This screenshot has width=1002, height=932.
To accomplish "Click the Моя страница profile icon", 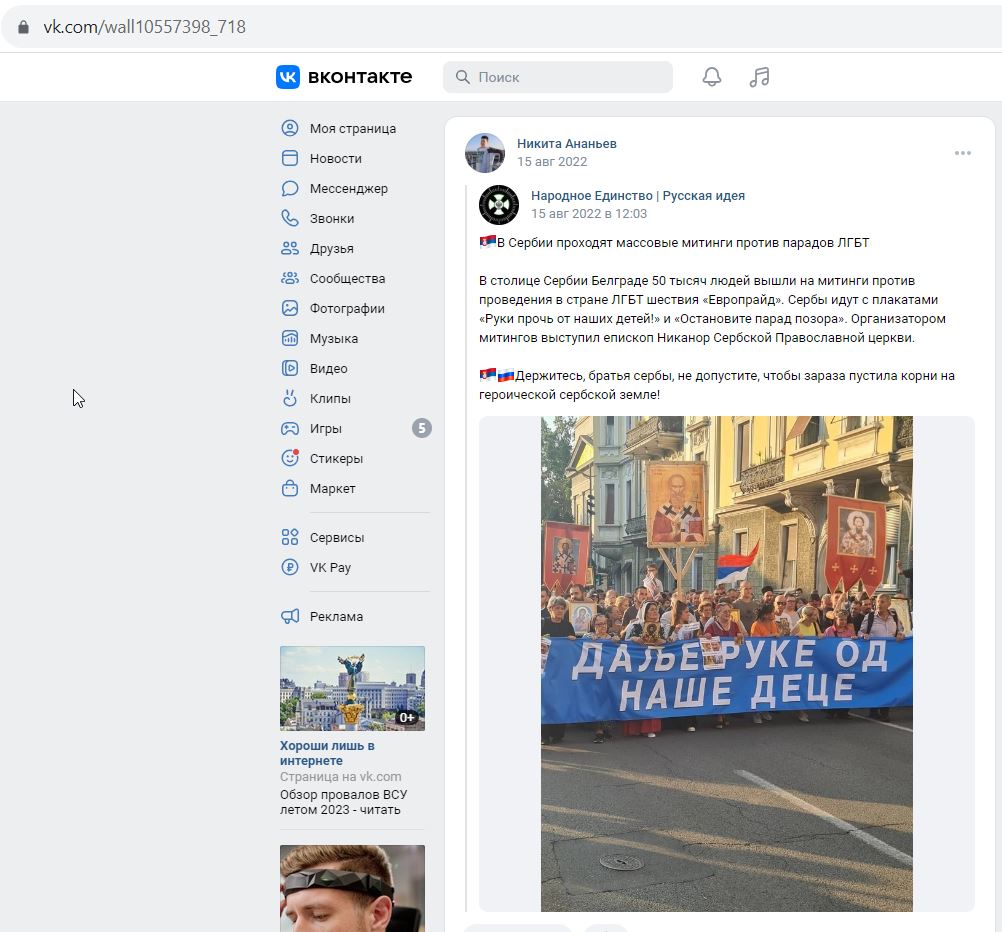I will click(x=290, y=128).
